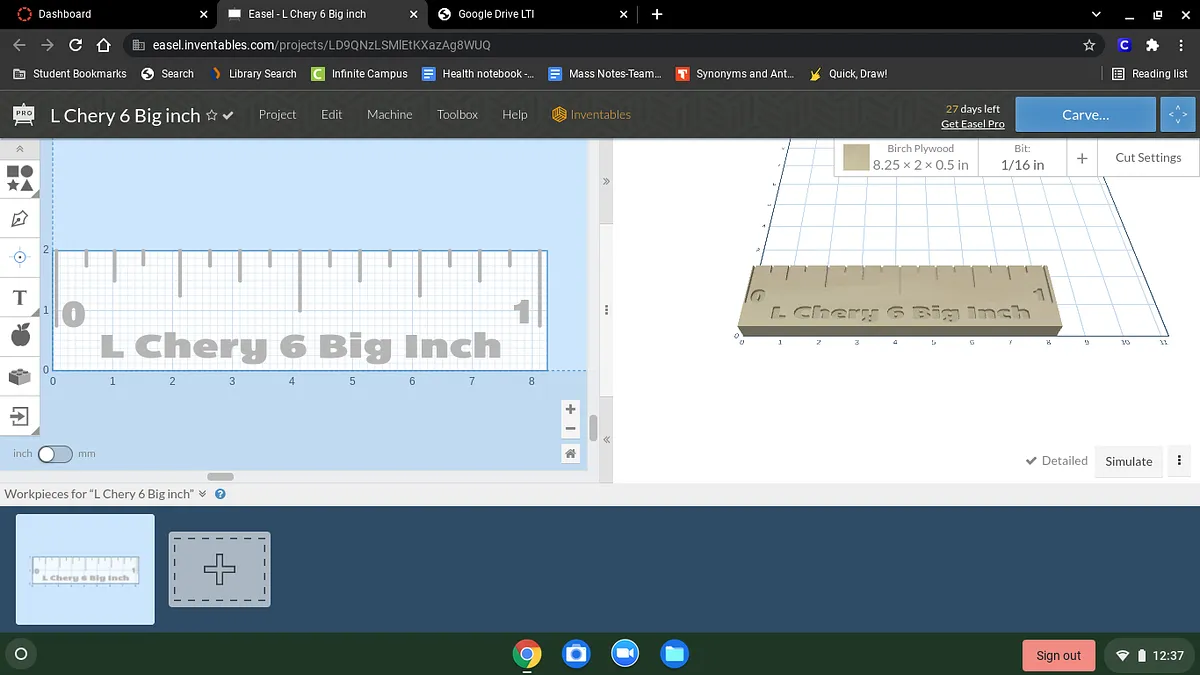Add a new workpiece thumbnail
This screenshot has width=1200, height=675.
point(220,569)
